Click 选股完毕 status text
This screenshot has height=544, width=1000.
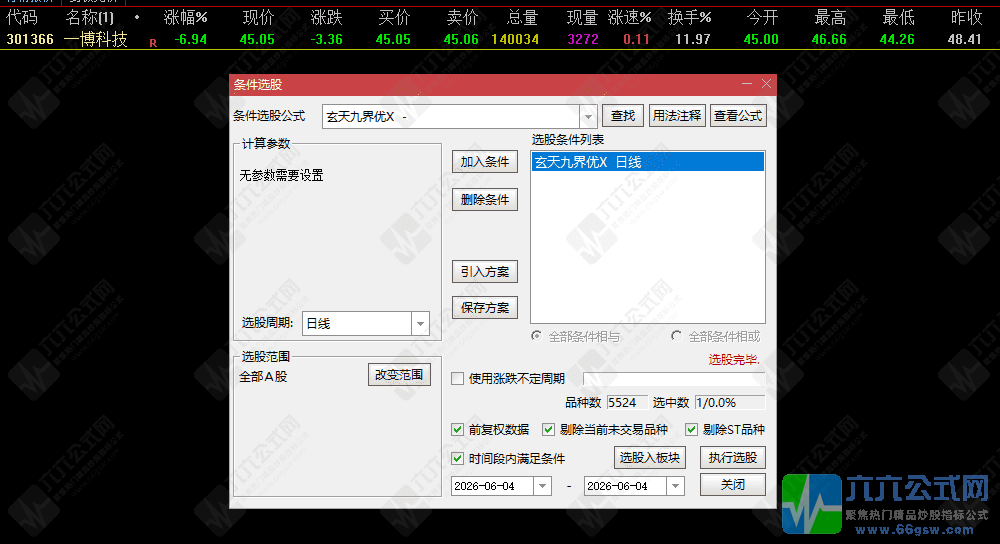(x=733, y=360)
